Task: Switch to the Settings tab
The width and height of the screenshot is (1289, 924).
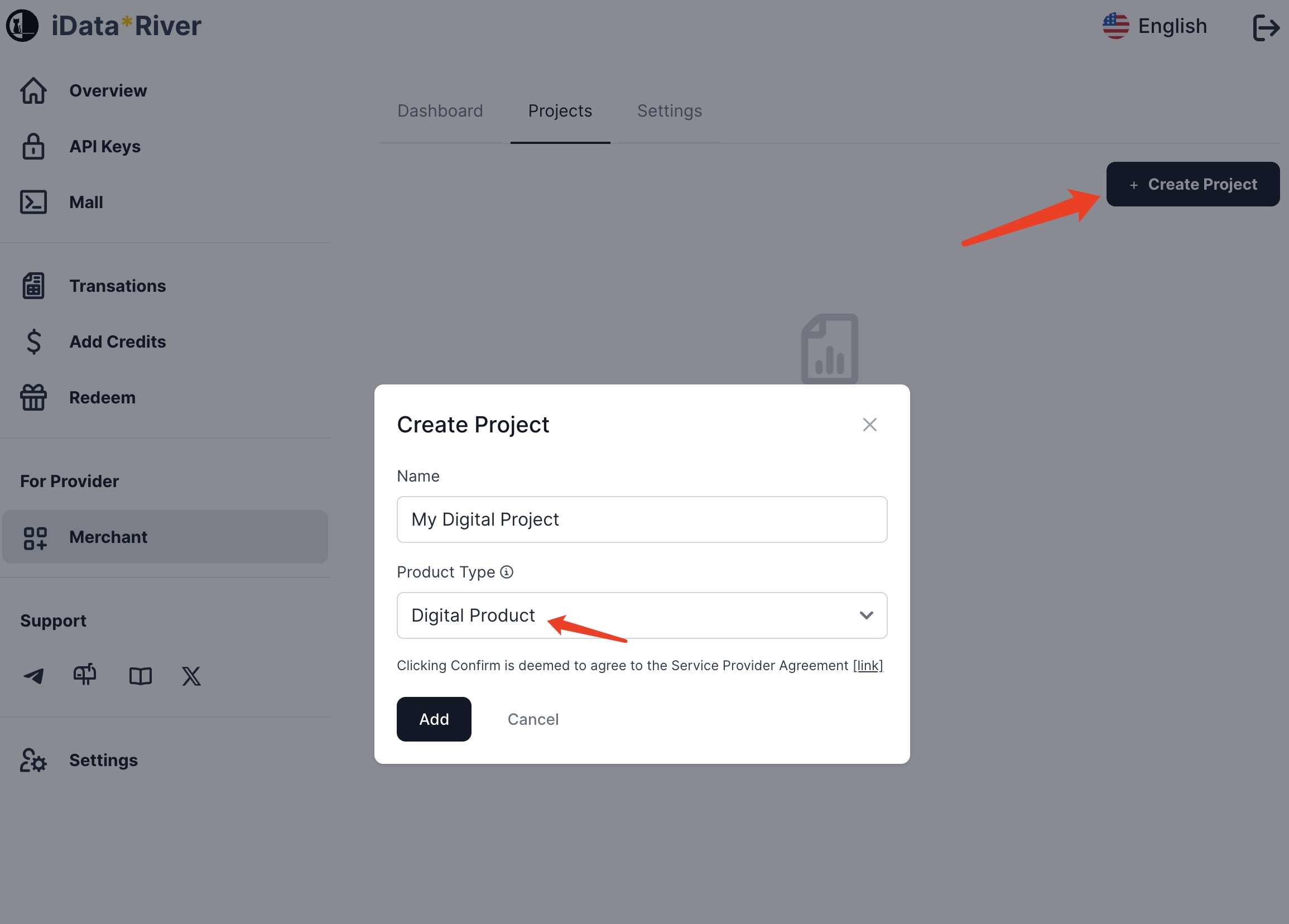Action: tap(669, 111)
